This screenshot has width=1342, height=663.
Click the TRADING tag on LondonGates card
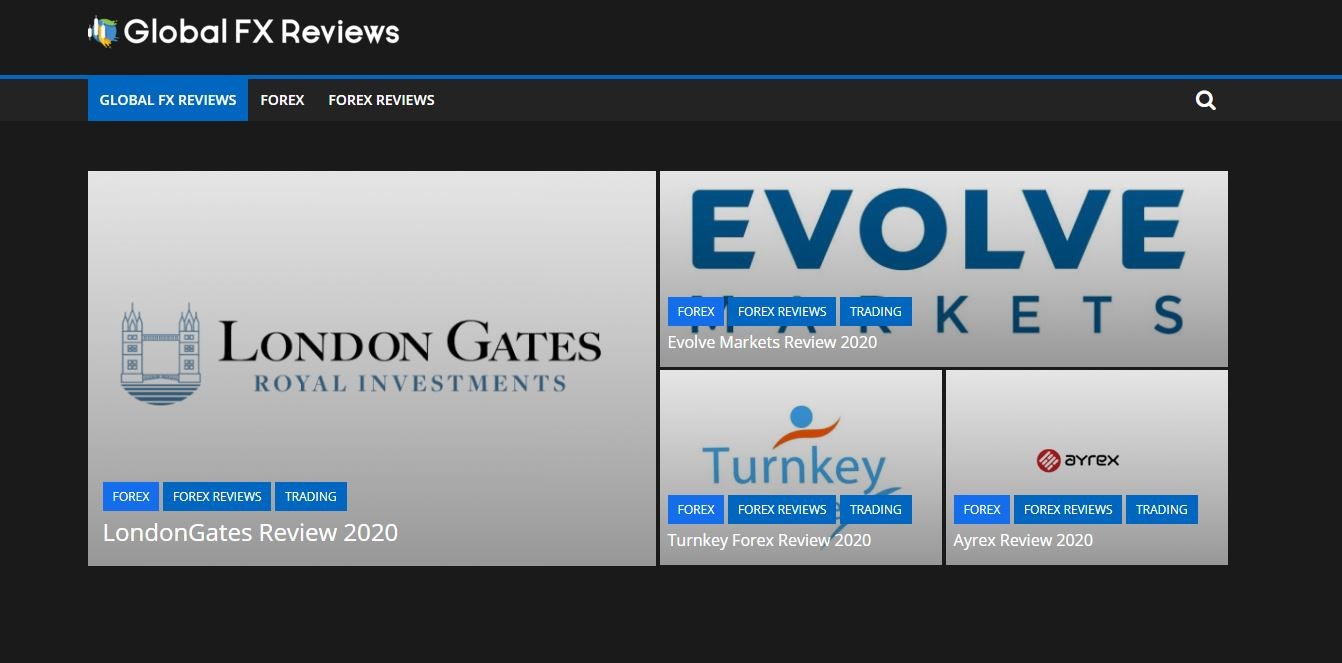pyautogui.click(x=311, y=496)
